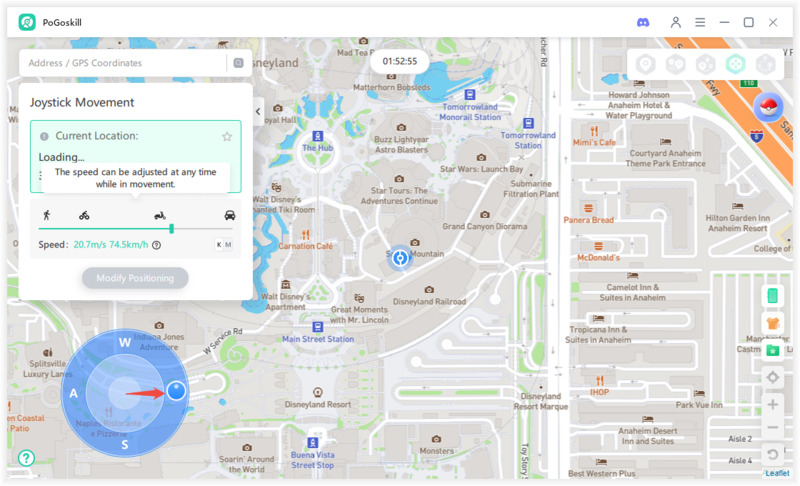Open the green favorites folder icon
The image size is (800, 486).
coord(772,349)
